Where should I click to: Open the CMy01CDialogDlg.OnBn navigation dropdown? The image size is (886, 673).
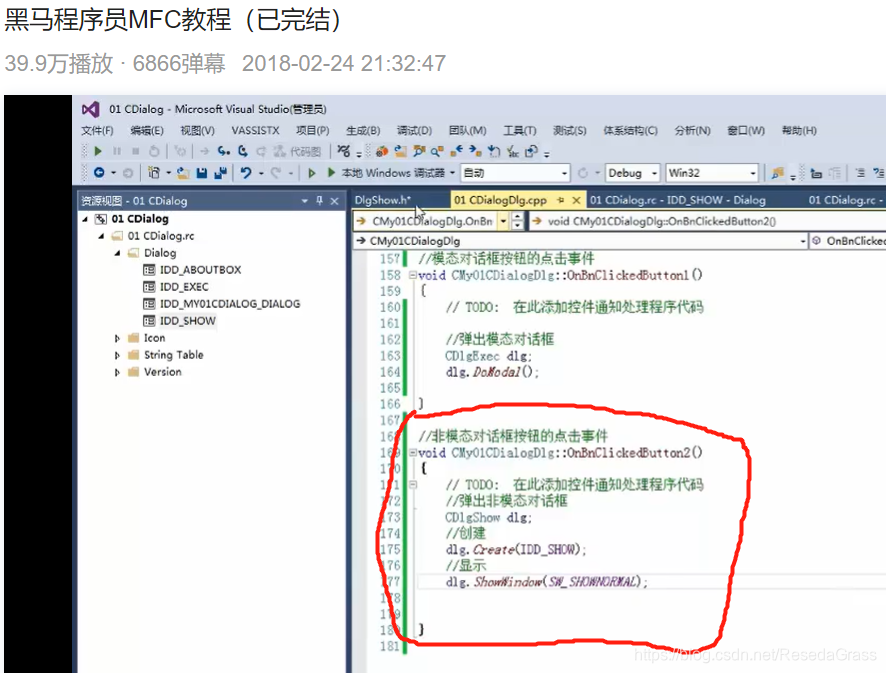coord(503,222)
